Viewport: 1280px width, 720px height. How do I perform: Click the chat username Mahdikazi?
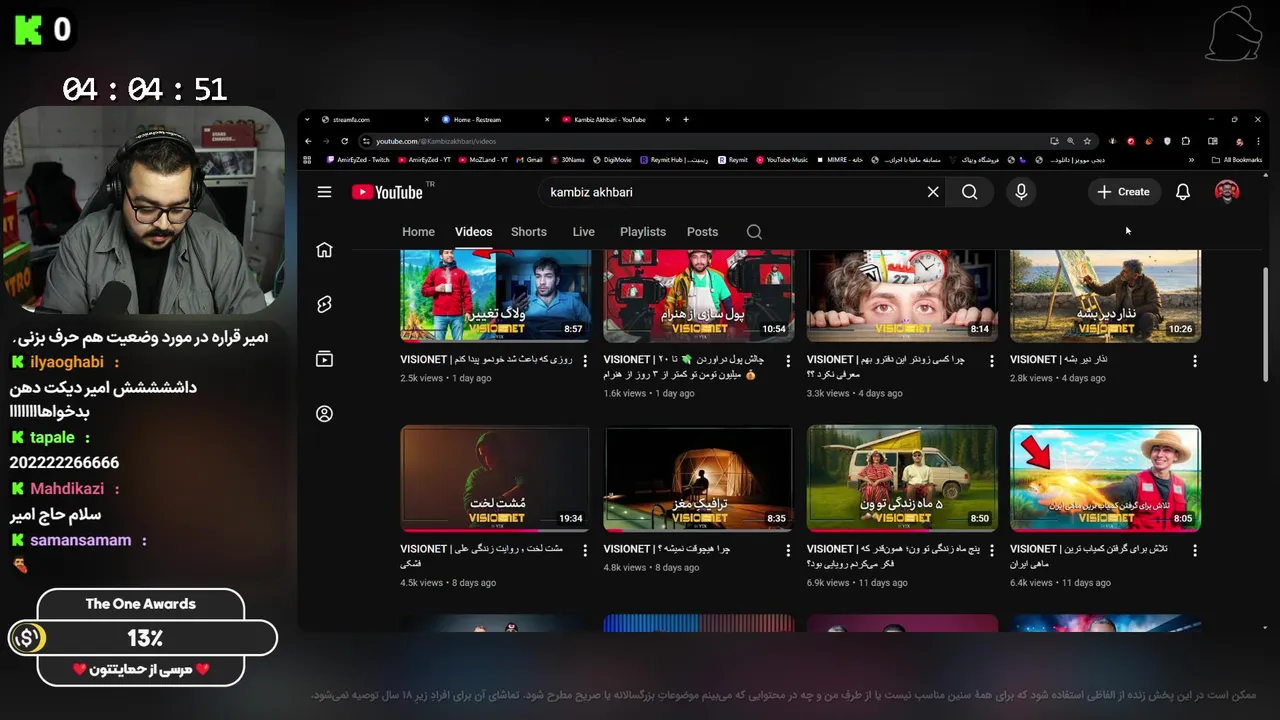pos(67,489)
